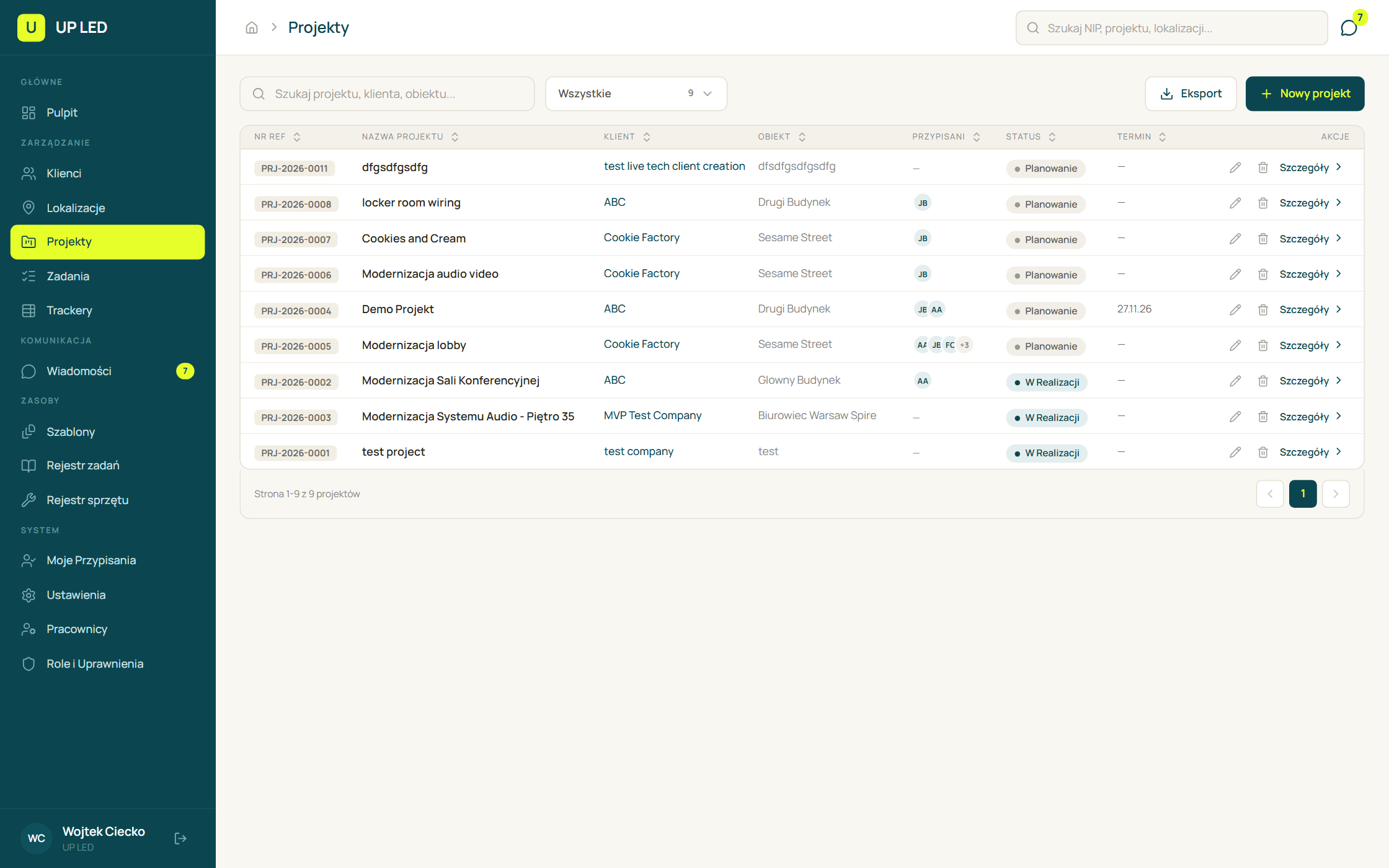Edit Modernizacja Sali Konferencyjnej project
1389x868 pixels.
(x=1235, y=381)
